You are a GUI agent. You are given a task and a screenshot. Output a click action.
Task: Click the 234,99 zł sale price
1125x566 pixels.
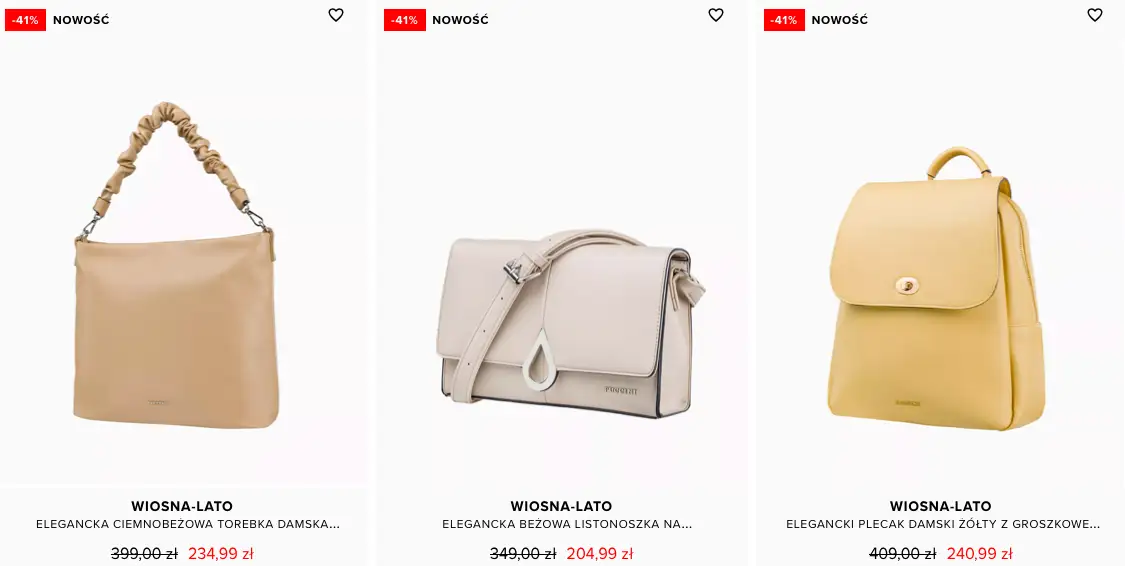pyautogui.click(x=220, y=554)
